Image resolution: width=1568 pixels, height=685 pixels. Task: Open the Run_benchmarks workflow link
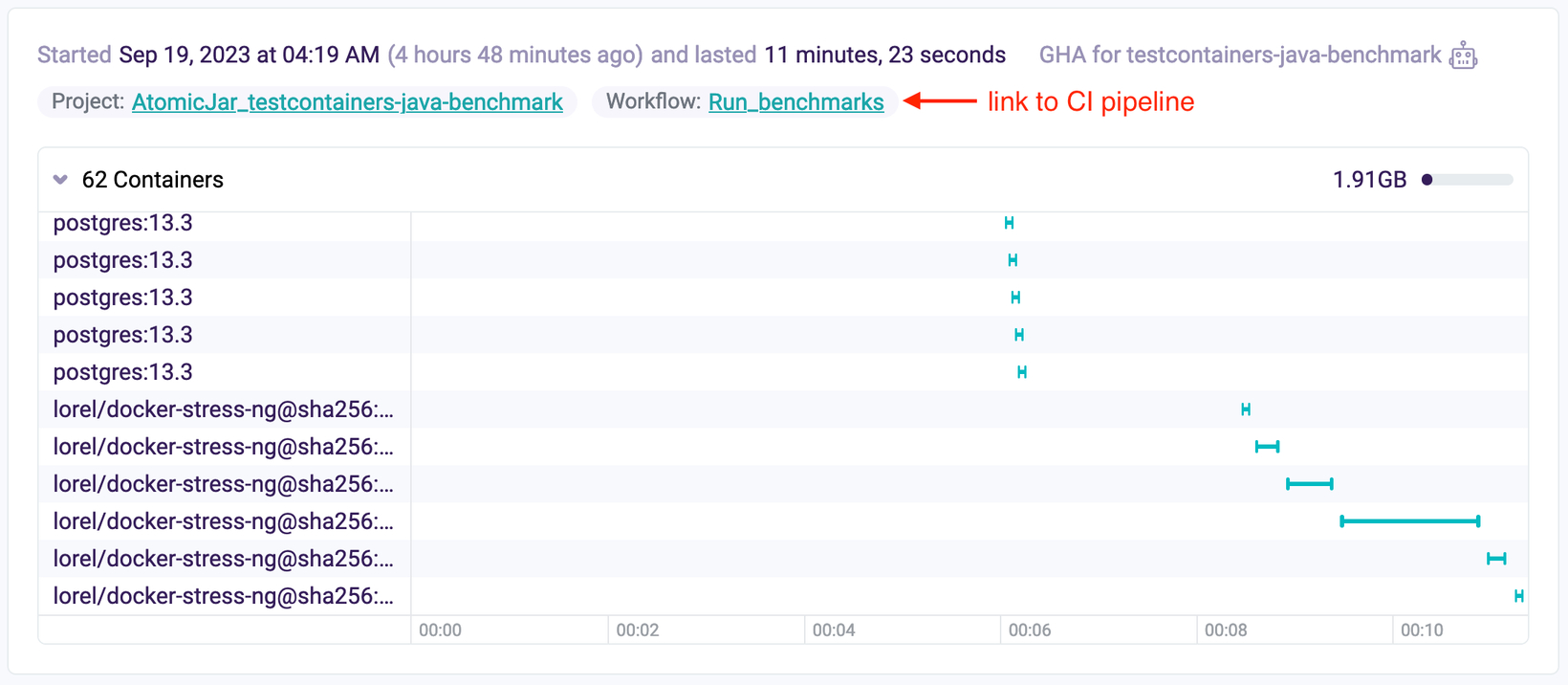click(795, 102)
